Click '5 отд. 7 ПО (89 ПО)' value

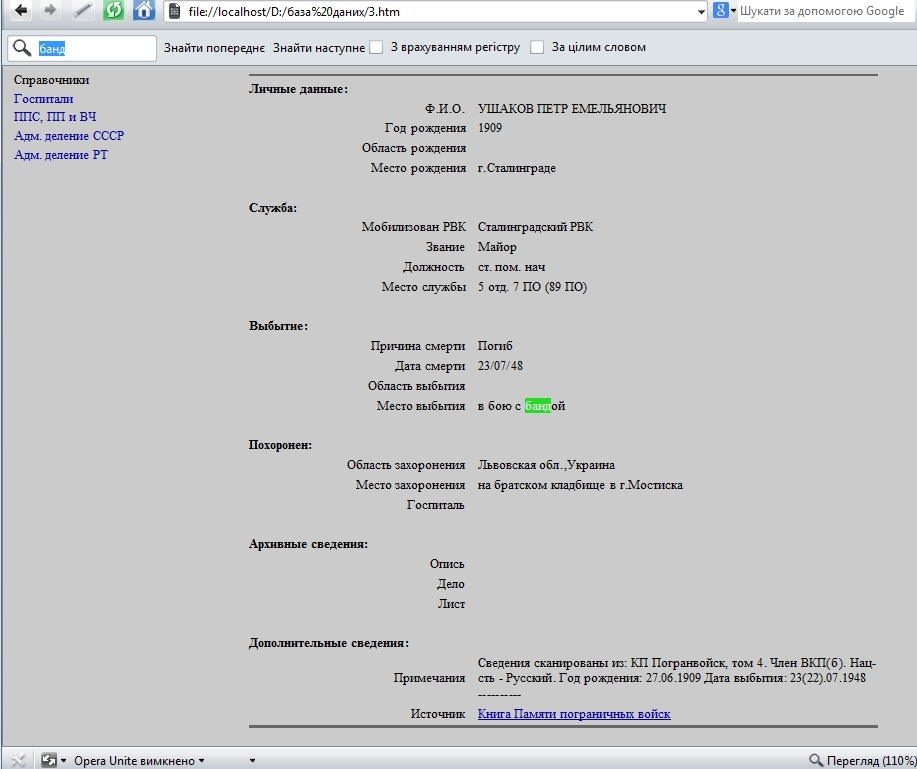tap(532, 287)
